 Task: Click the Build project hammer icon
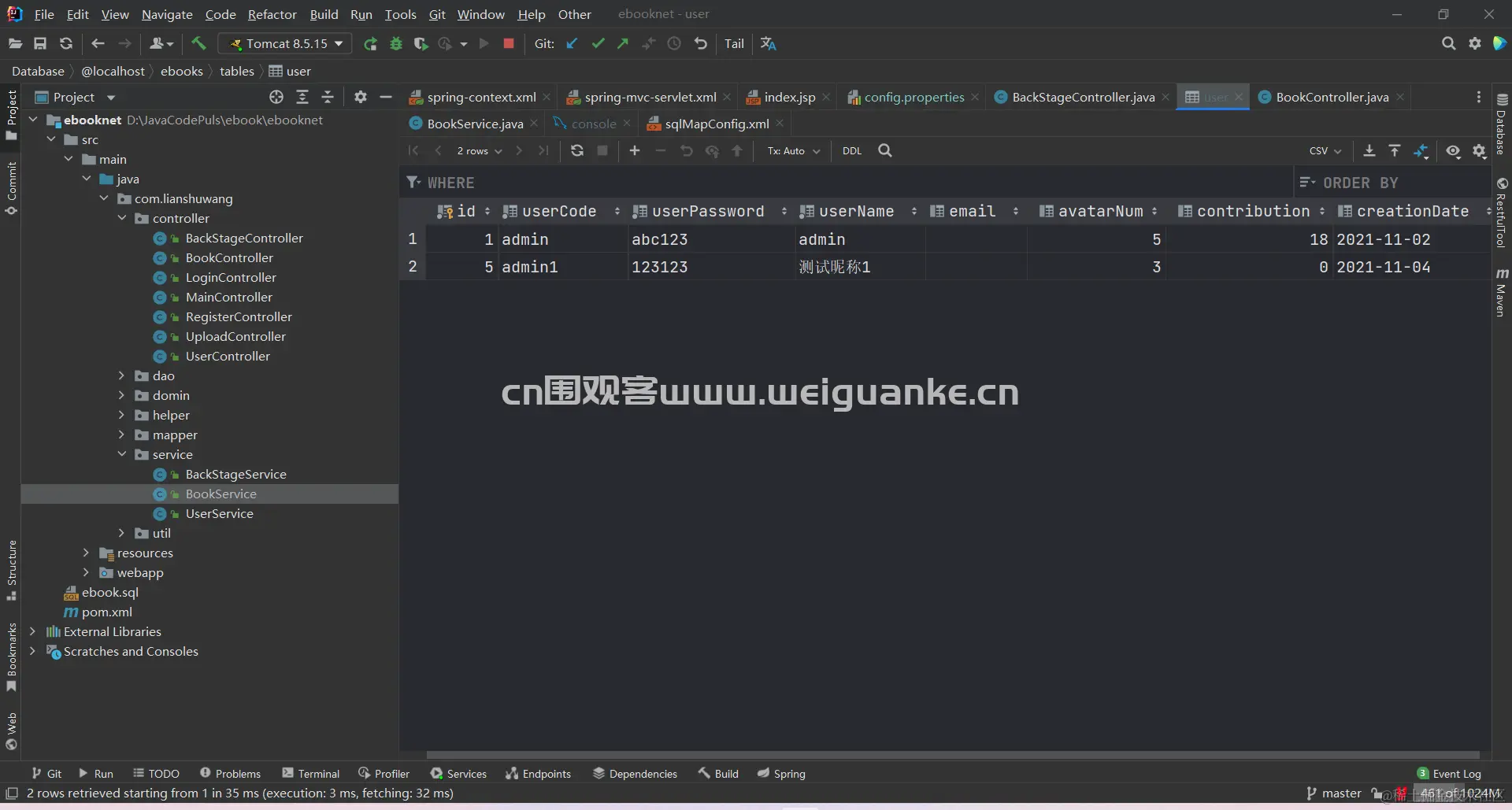coord(198,44)
